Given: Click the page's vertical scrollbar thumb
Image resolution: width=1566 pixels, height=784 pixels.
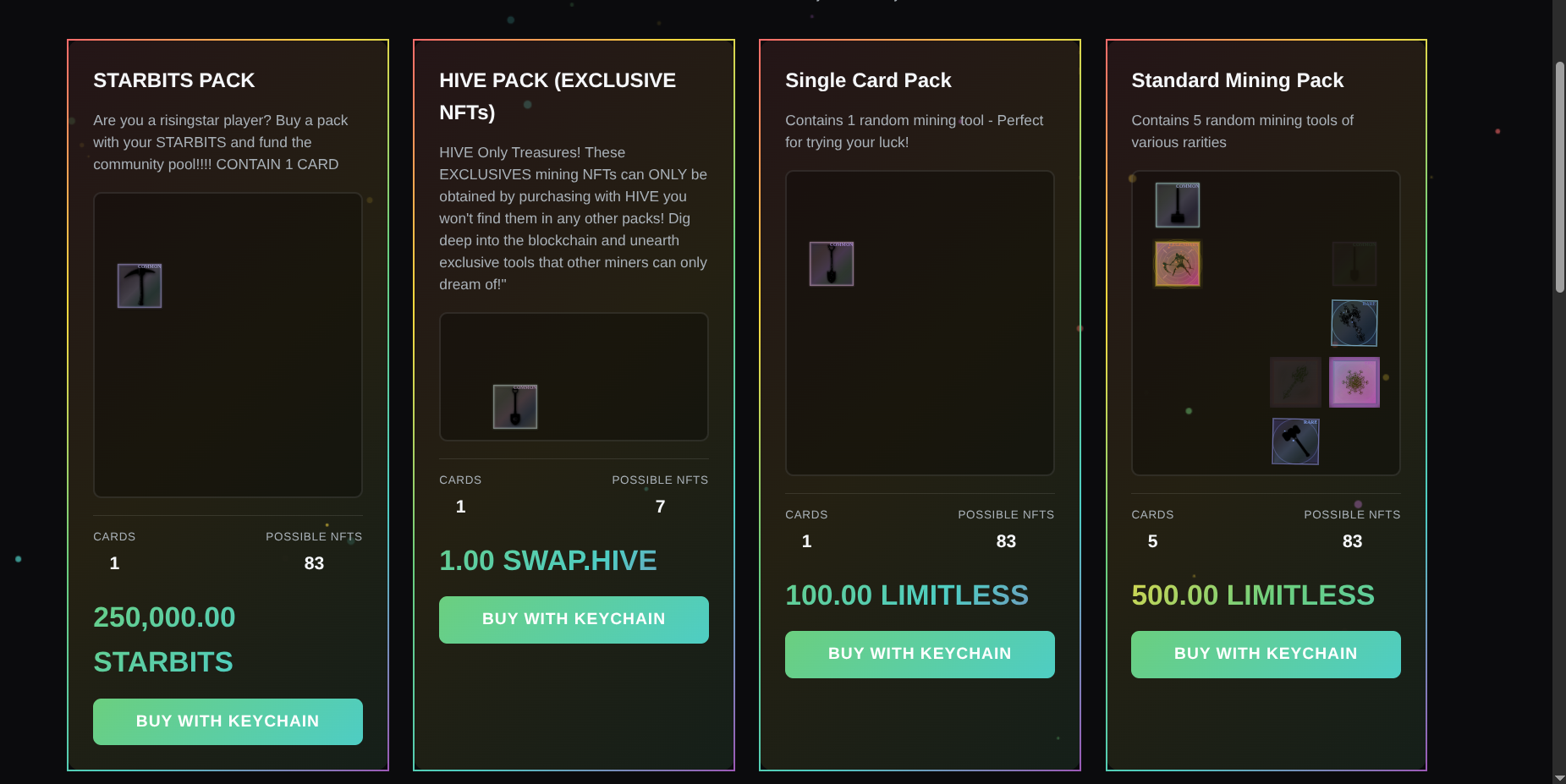Looking at the screenshot, I should (1559, 178).
